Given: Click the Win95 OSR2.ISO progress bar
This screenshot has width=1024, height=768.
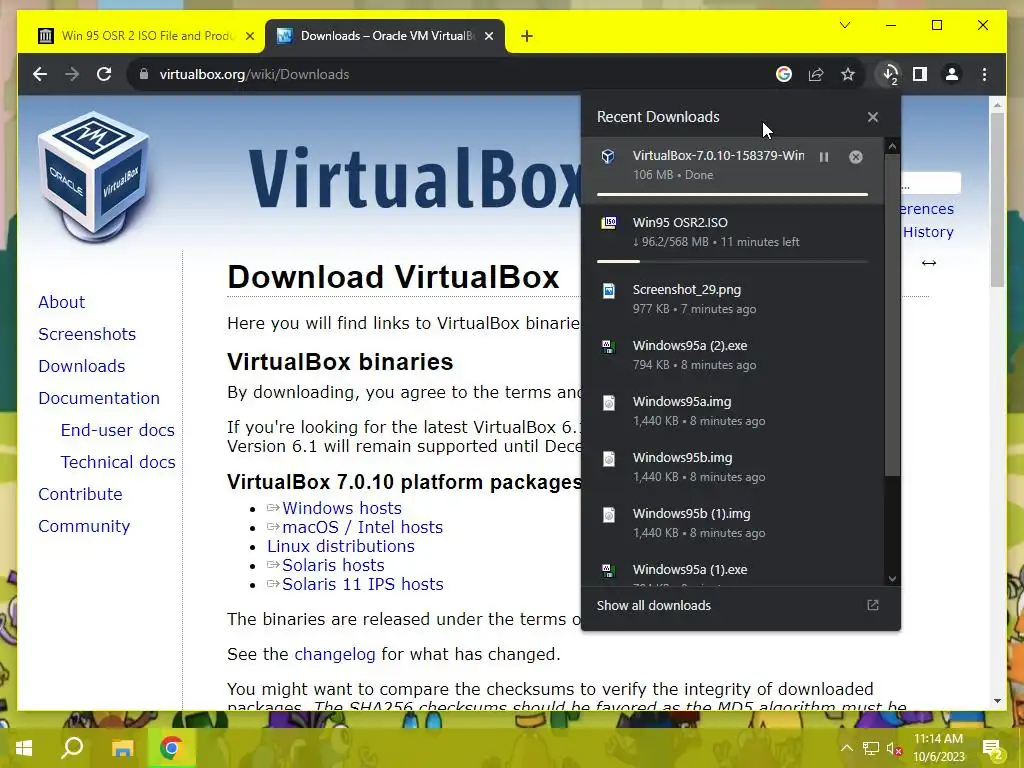Looking at the screenshot, I should [x=732, y=261].
